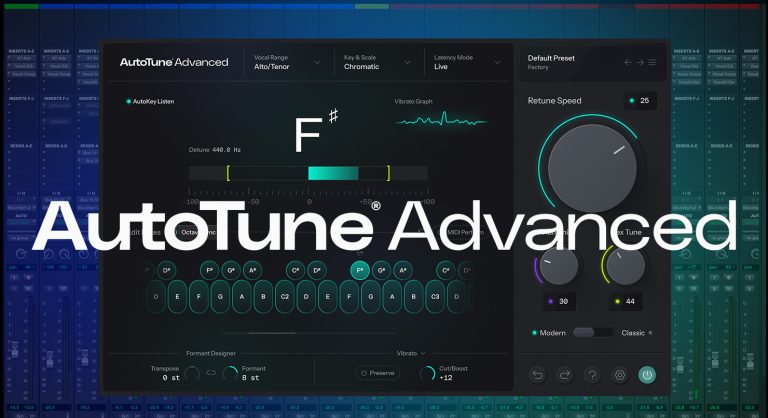The height and width of the screenshot is (418, 768).
Task: Click the large Retune Speed knob
Action: (x=592, y=168)
